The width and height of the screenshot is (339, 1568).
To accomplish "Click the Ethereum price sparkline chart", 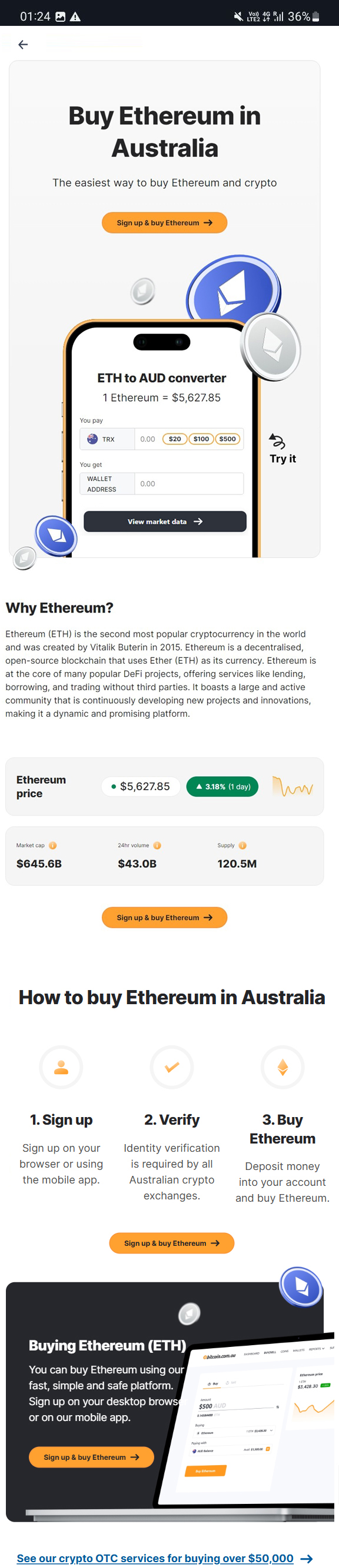I will click(293, 787).
